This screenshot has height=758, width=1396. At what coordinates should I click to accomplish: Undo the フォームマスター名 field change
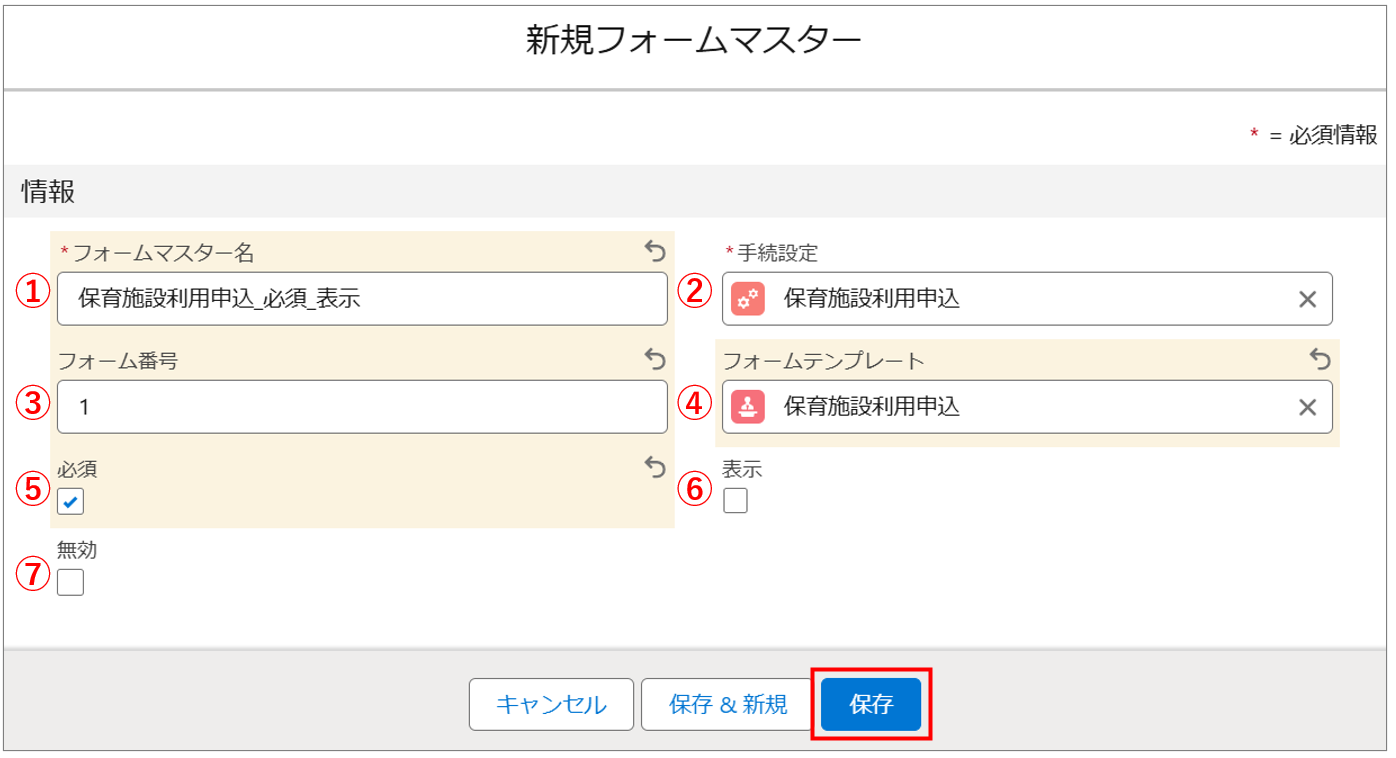[654, 250]
